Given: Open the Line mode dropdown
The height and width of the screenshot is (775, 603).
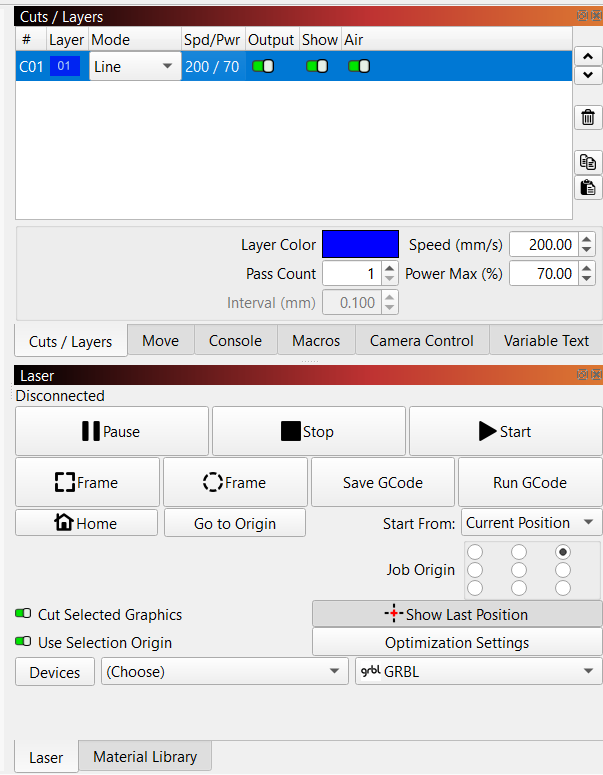Looking at the screenshot, I should coord(134,67).
